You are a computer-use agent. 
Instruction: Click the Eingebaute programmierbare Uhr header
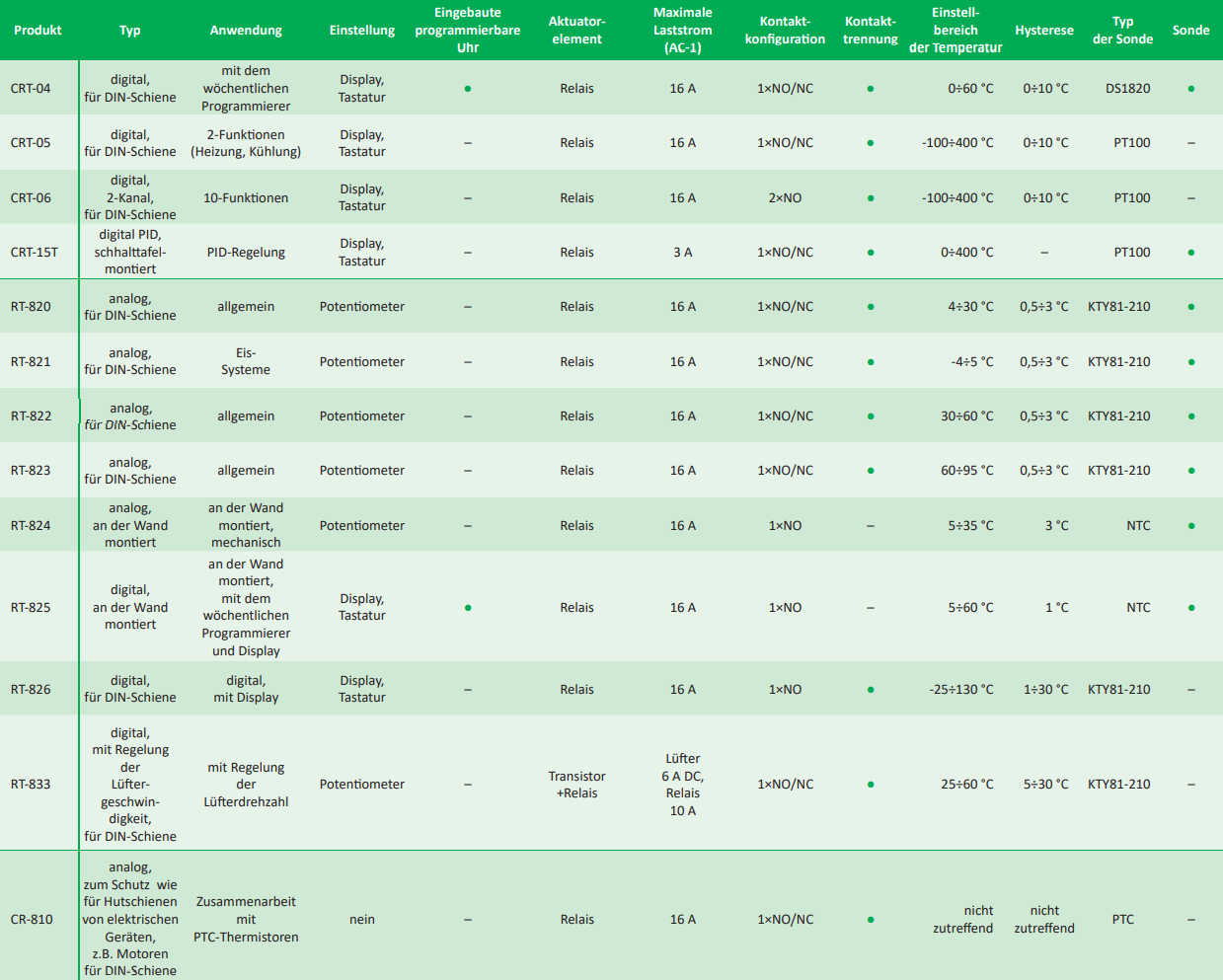[468, 31]
